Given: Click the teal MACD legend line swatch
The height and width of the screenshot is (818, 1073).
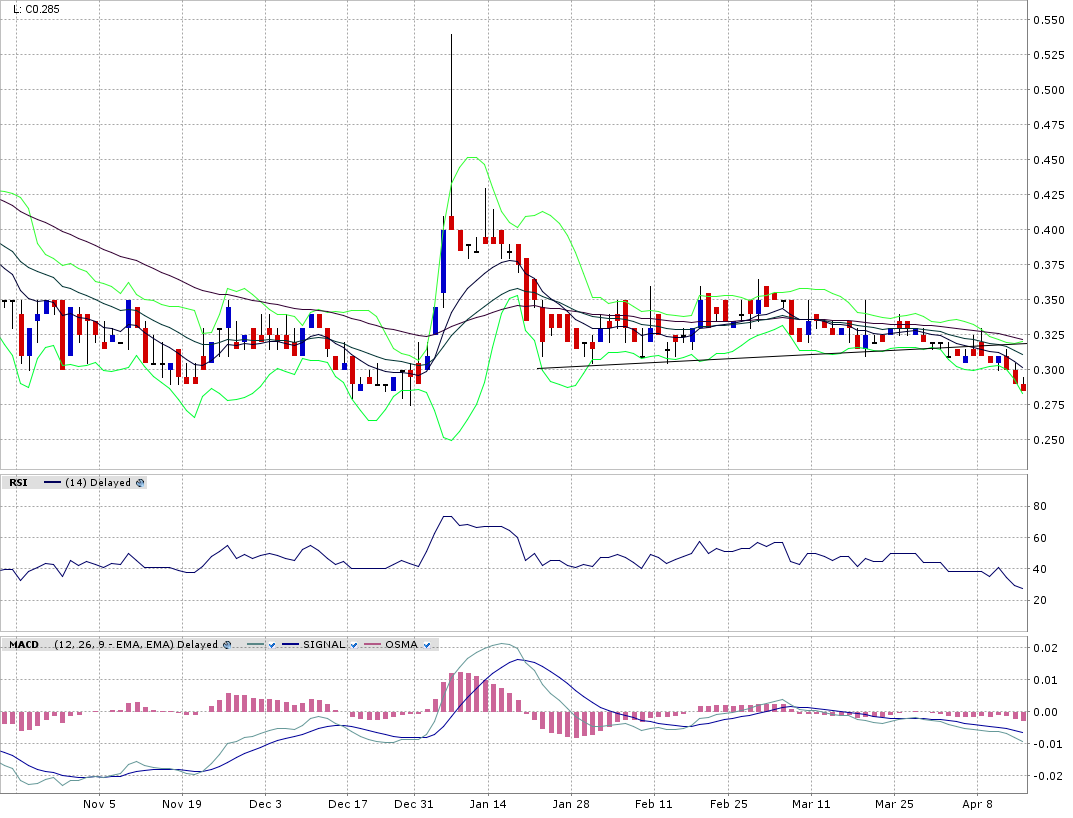Looking at the screenshot, I should [254, 645].
